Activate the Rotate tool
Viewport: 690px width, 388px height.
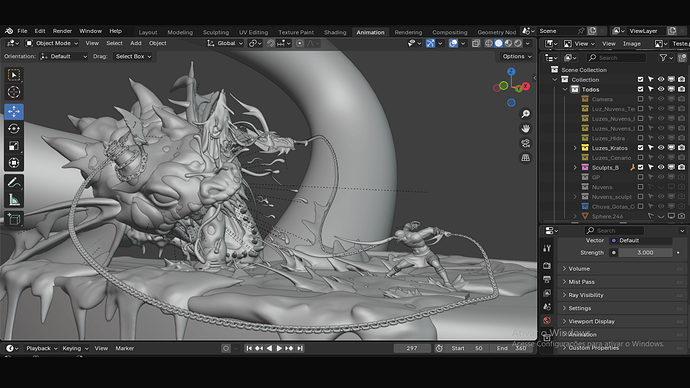[x=14, y=128]
